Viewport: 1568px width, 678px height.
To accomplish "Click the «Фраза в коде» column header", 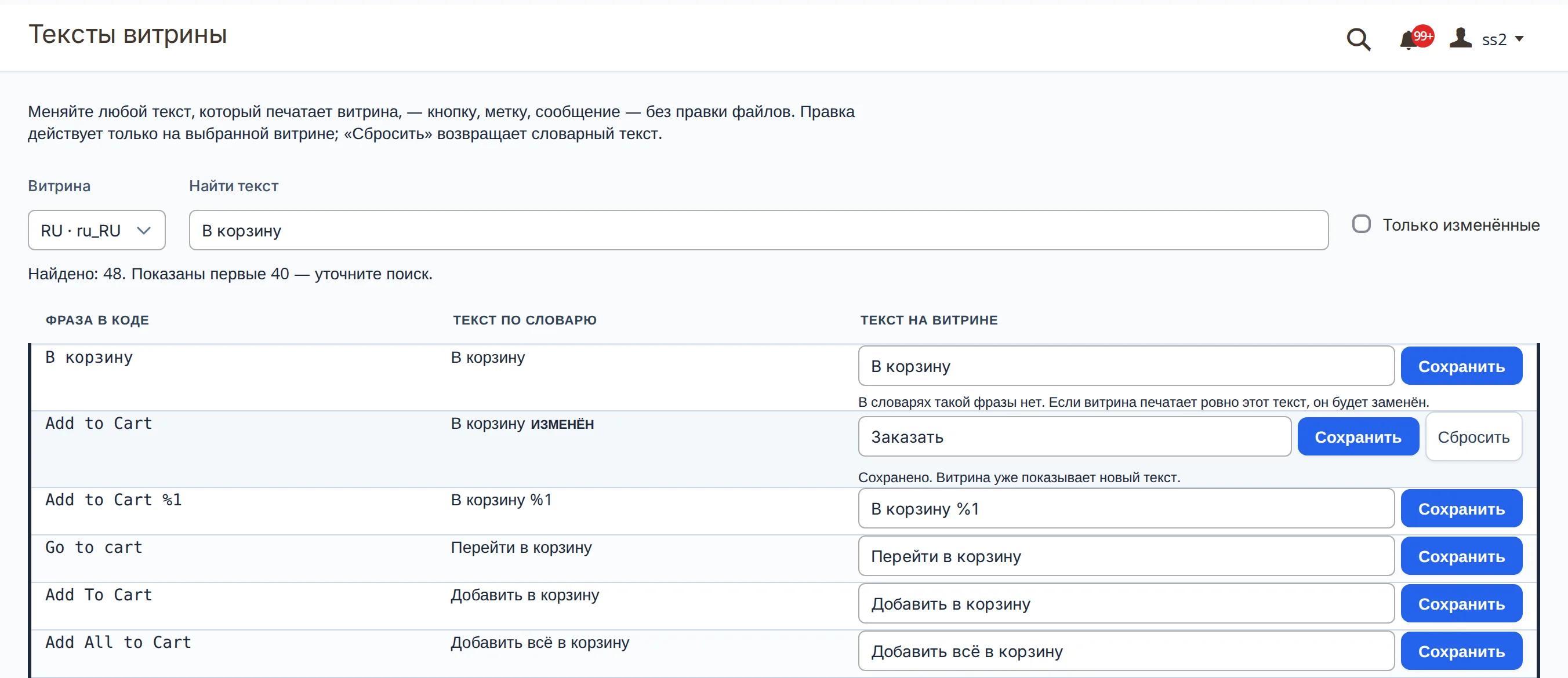I will (97, 320).
